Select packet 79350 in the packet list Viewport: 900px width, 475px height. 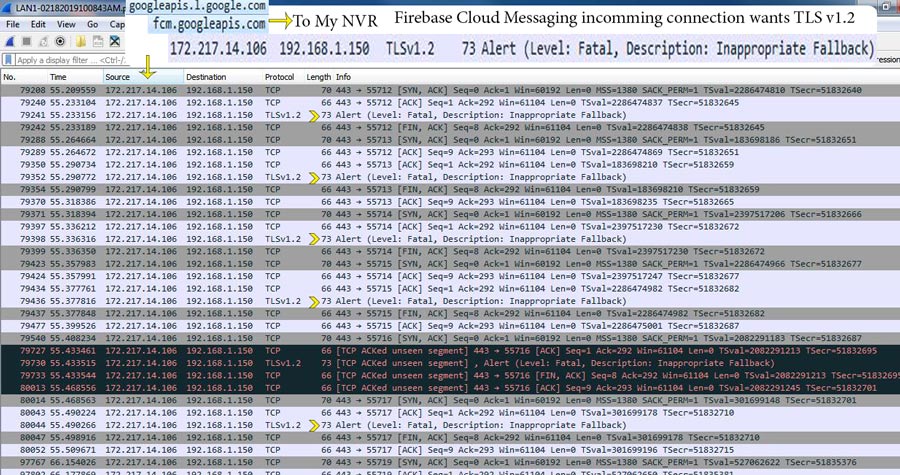(x=450, y=165)
